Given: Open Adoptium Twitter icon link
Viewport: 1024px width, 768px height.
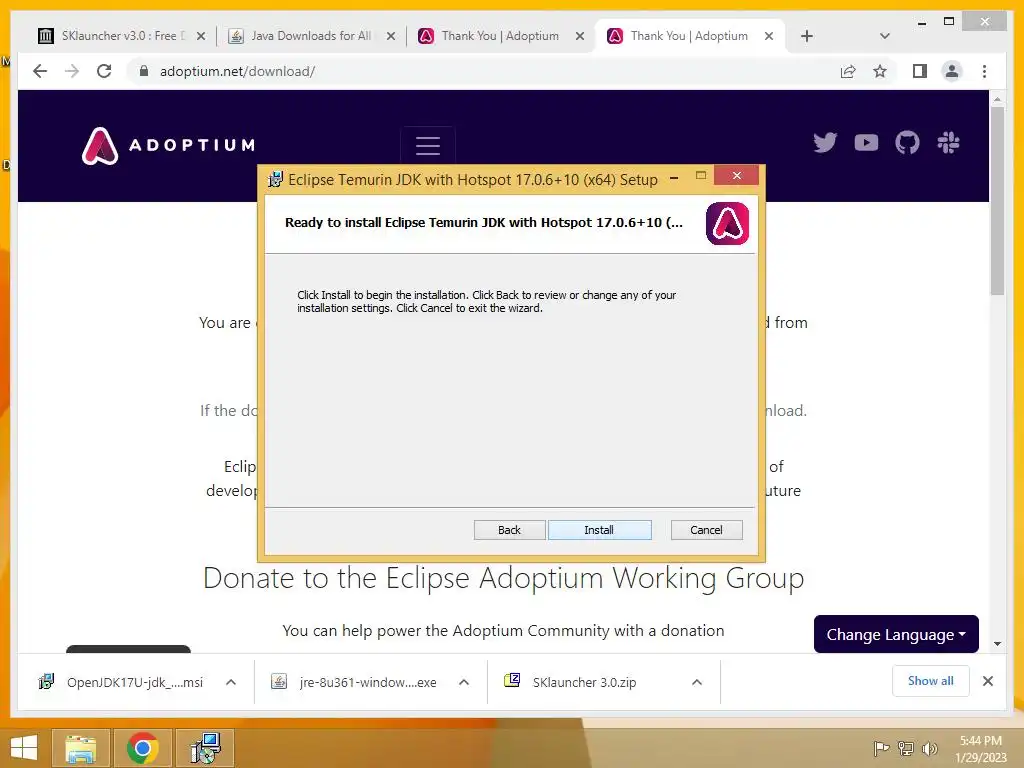Looking at the screenshot, I should 825,142.
